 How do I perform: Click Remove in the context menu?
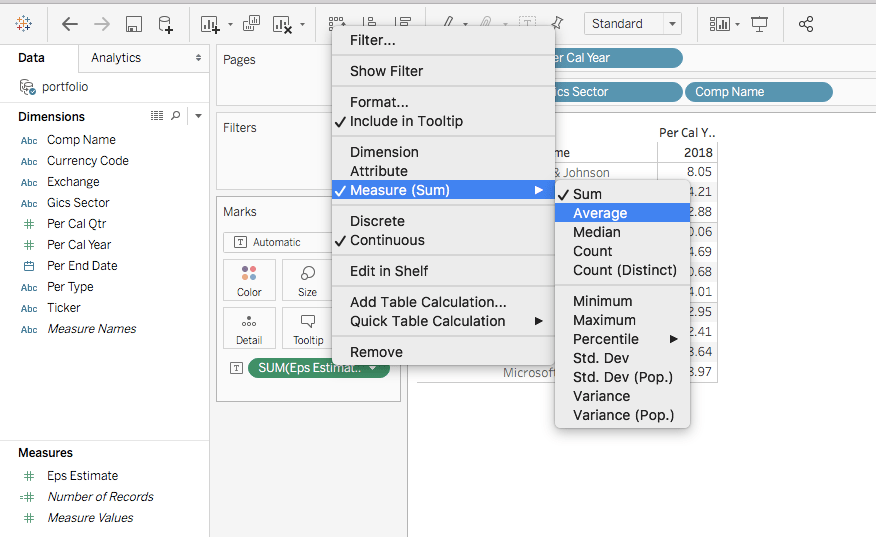tap(376, 352)
